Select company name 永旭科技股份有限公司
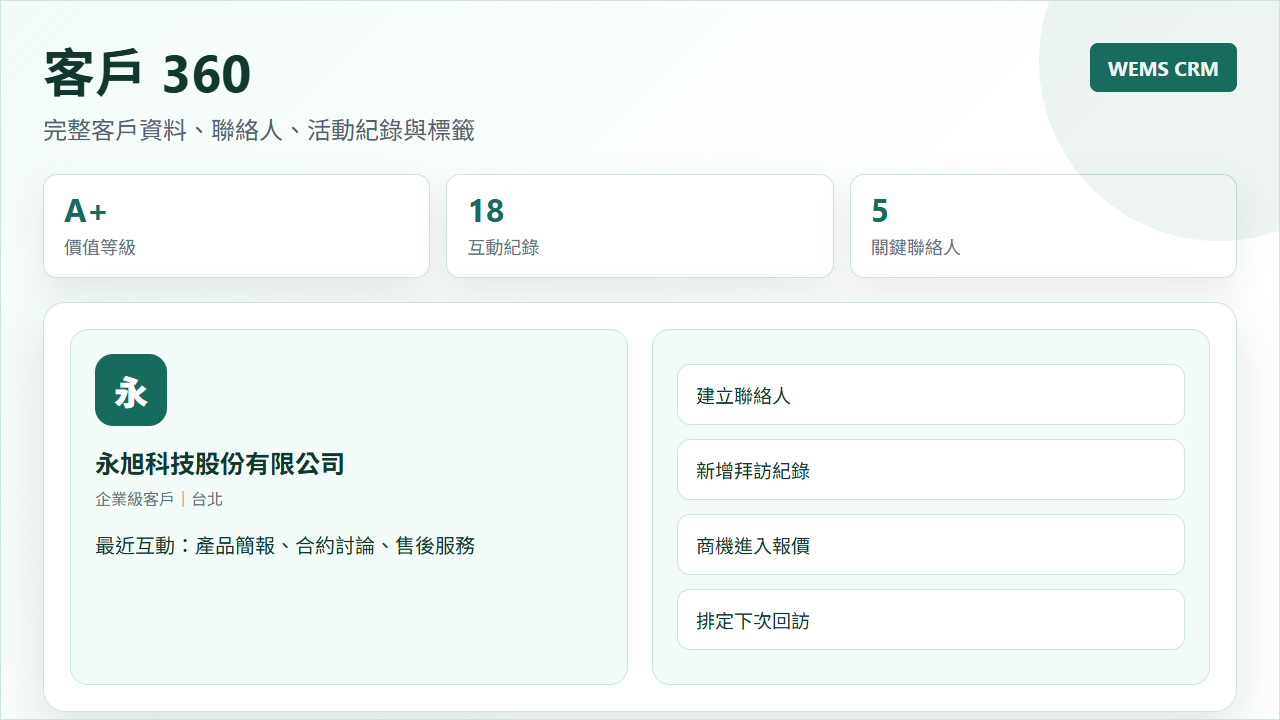Screen dimensions: 1280x720 220,464
